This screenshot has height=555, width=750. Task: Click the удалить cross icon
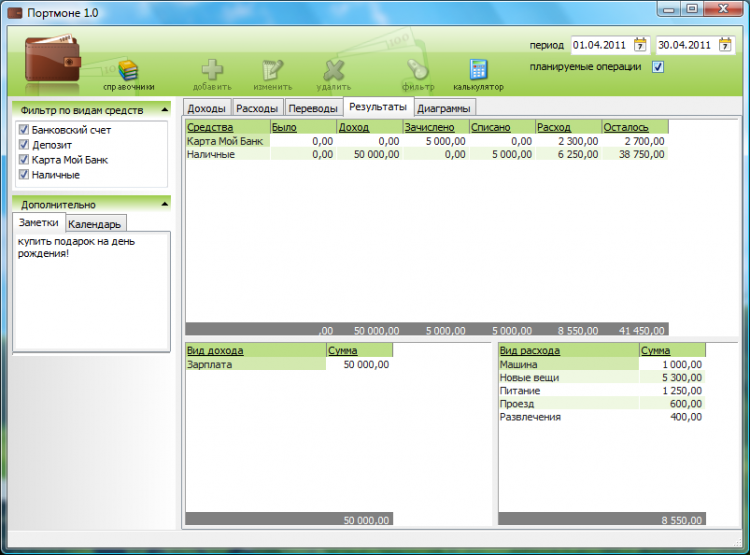333,70
